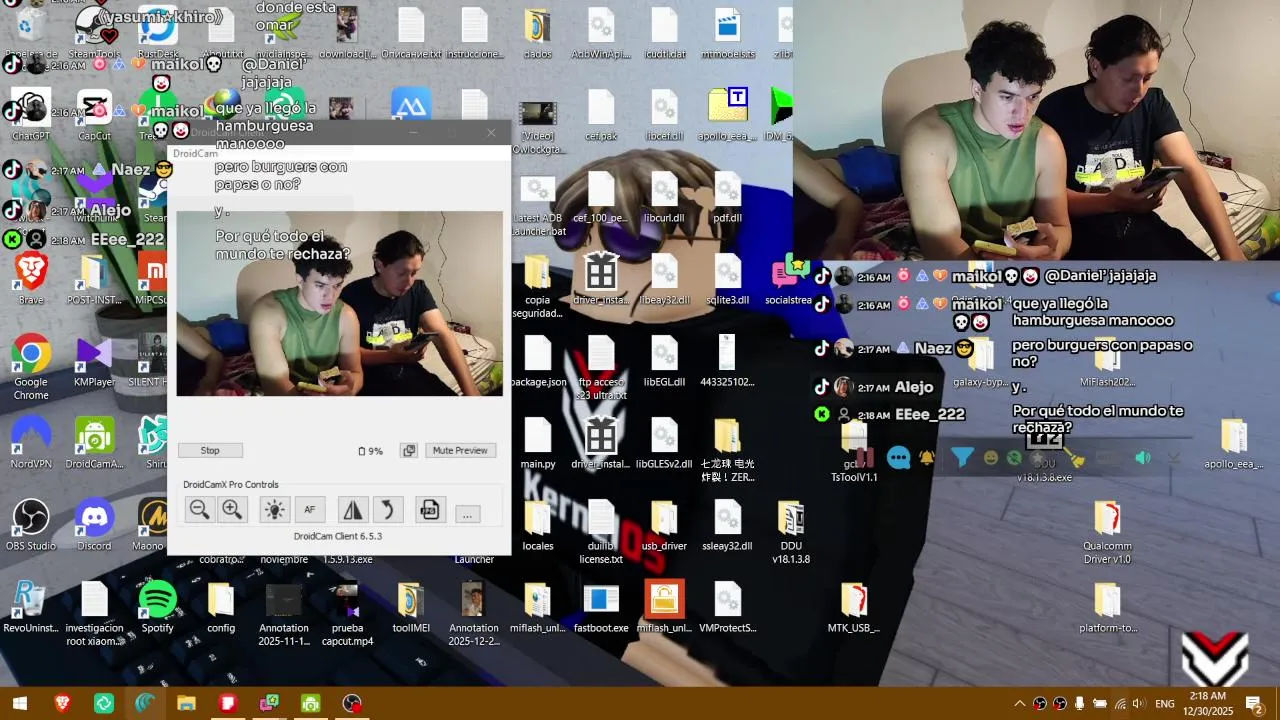Open the Brave desktop shortcut

(31, 279)
